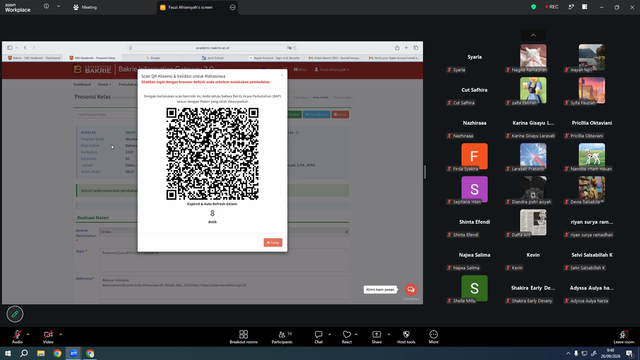This screenshot has height=360, width=640.
Task: Select Shella Millu's participant tile
Action: click(474, 288)
